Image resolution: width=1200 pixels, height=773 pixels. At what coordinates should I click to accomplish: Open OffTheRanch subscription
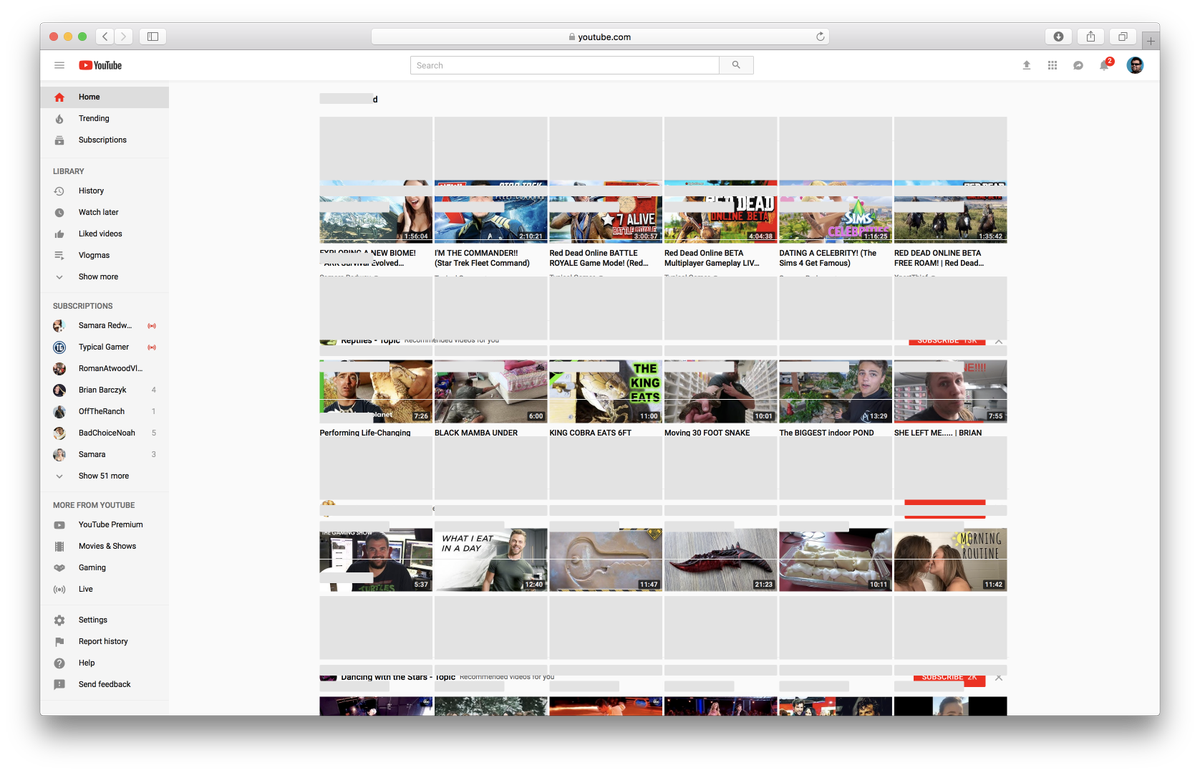104,412
